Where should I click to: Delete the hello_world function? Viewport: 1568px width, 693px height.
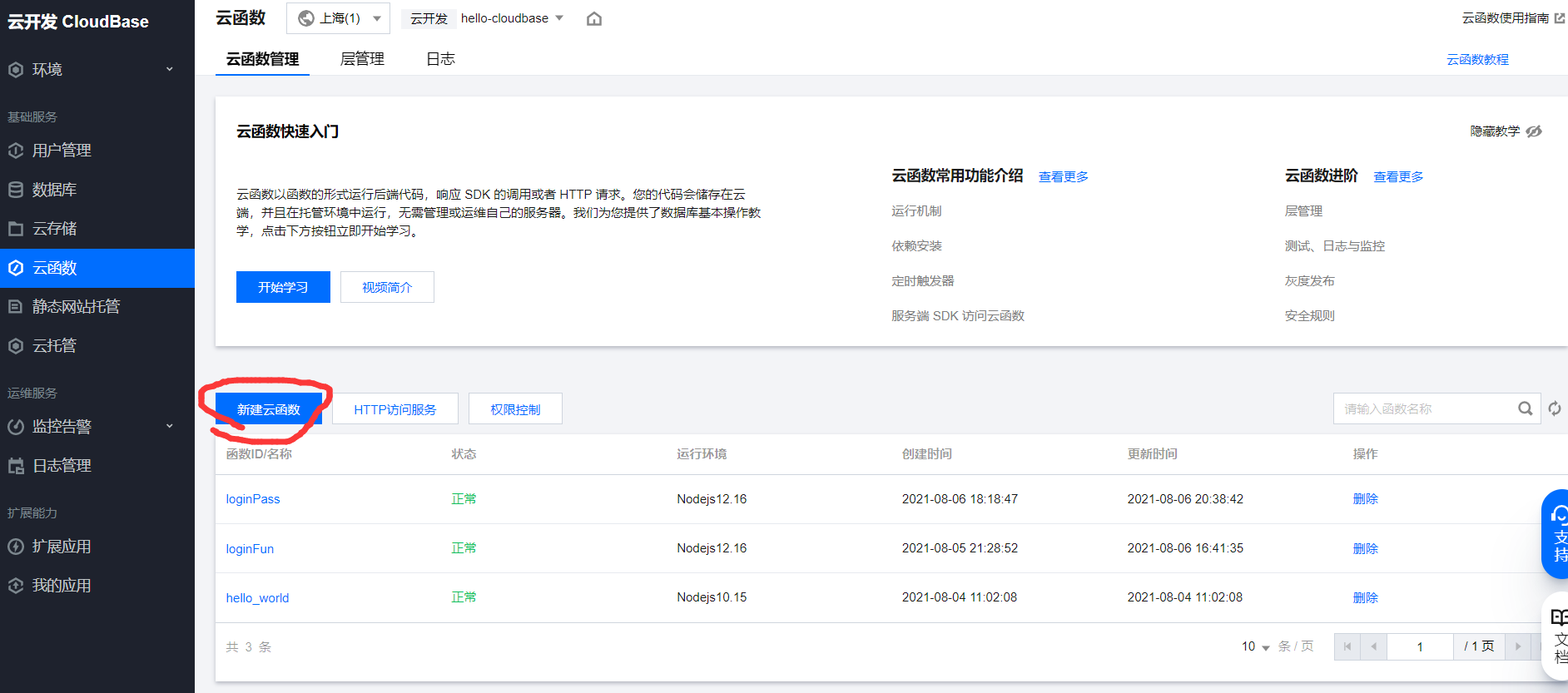coord(1365,598)
